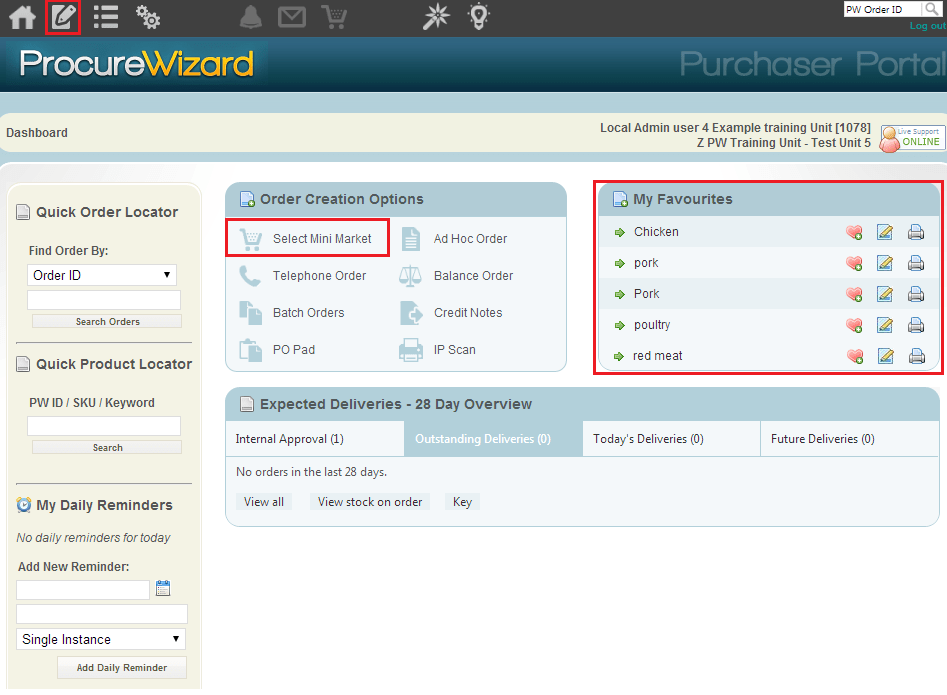Open the Batch Orders option
The height and width of the screenshot is (695, 947).
[307, 312]
